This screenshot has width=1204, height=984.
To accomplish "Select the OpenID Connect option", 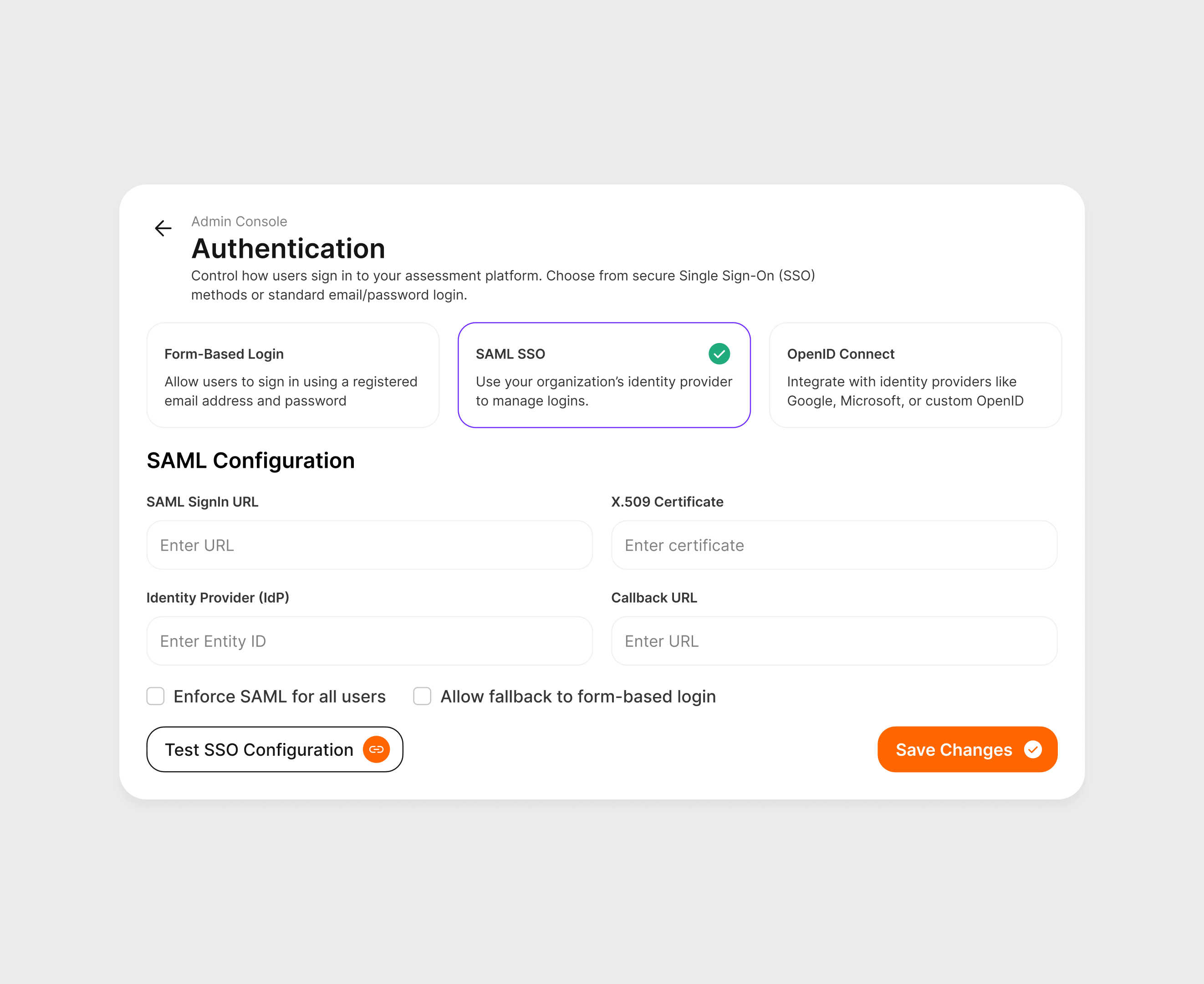I will click(915, 375).
